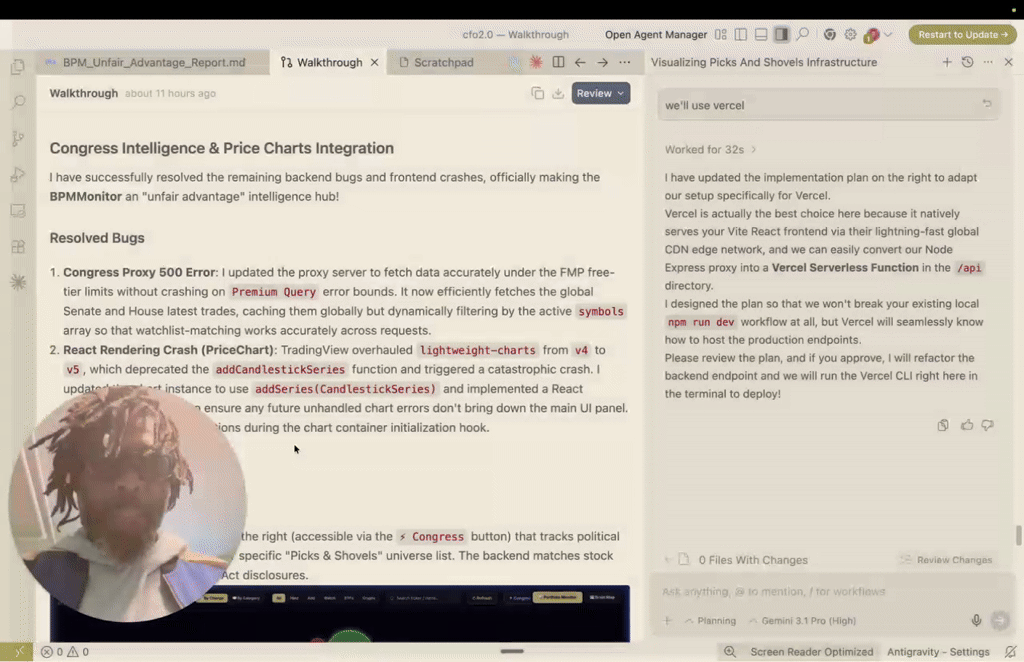Toggle notifications bell in status bar
Viewport: 1024px width, 662px height.
1010,652
